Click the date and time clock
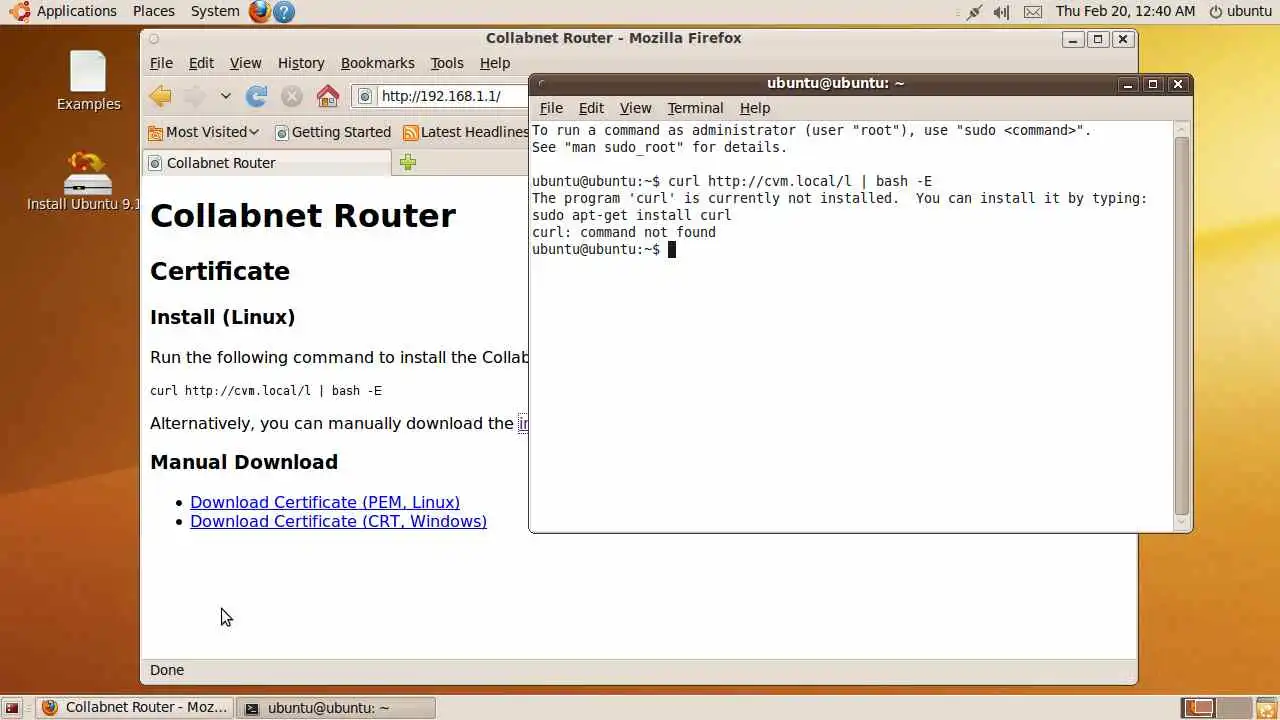The image size is (1280, 720). 1125,11
